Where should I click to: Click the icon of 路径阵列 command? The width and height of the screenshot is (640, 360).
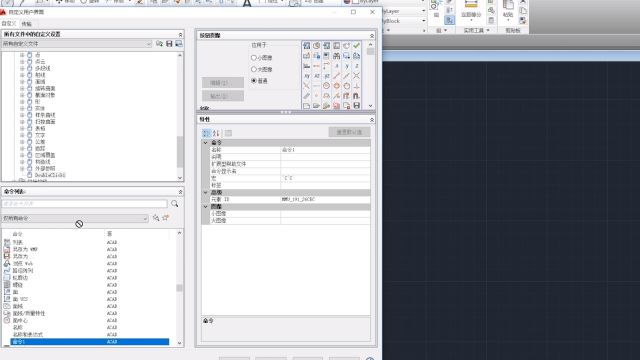tap(7, 270)
